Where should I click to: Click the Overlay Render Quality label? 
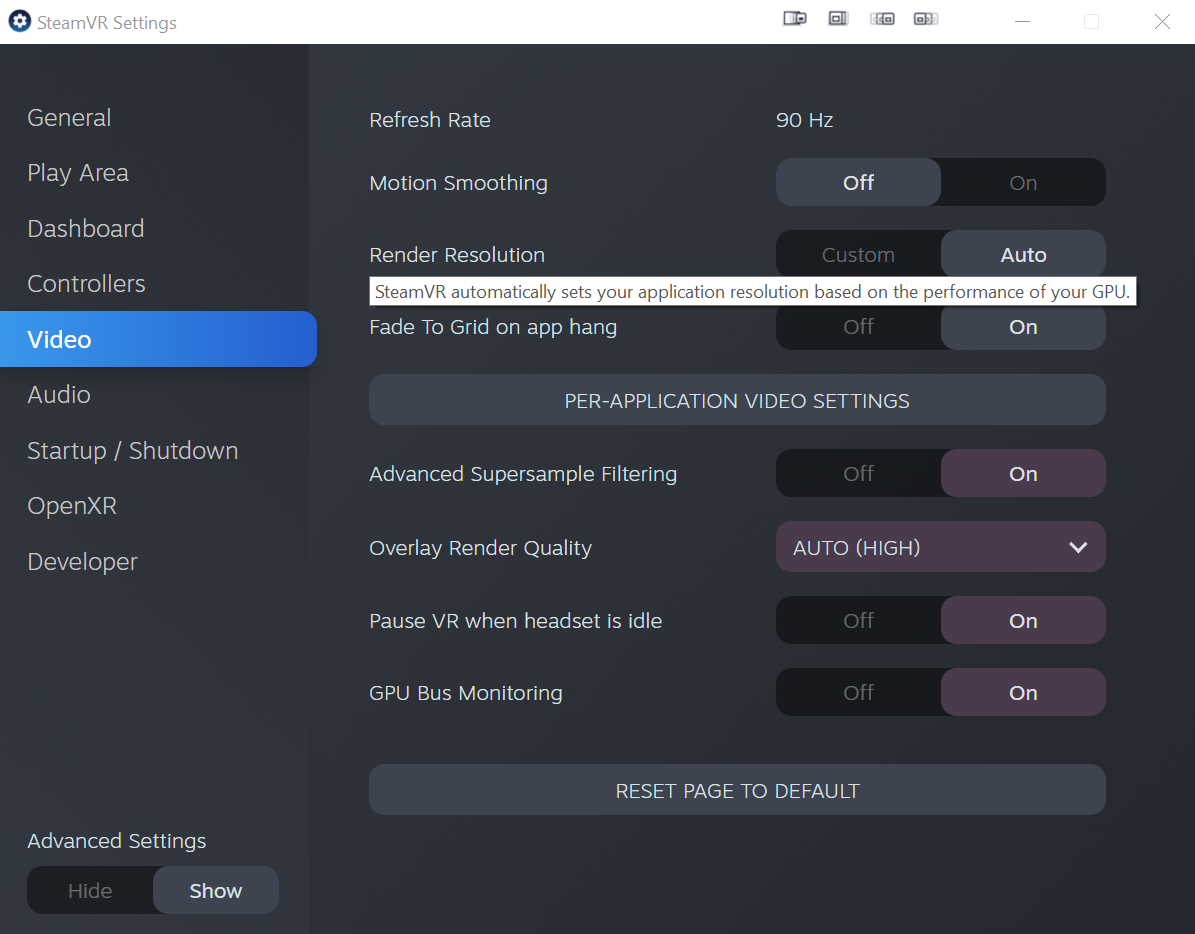[481, 548]
